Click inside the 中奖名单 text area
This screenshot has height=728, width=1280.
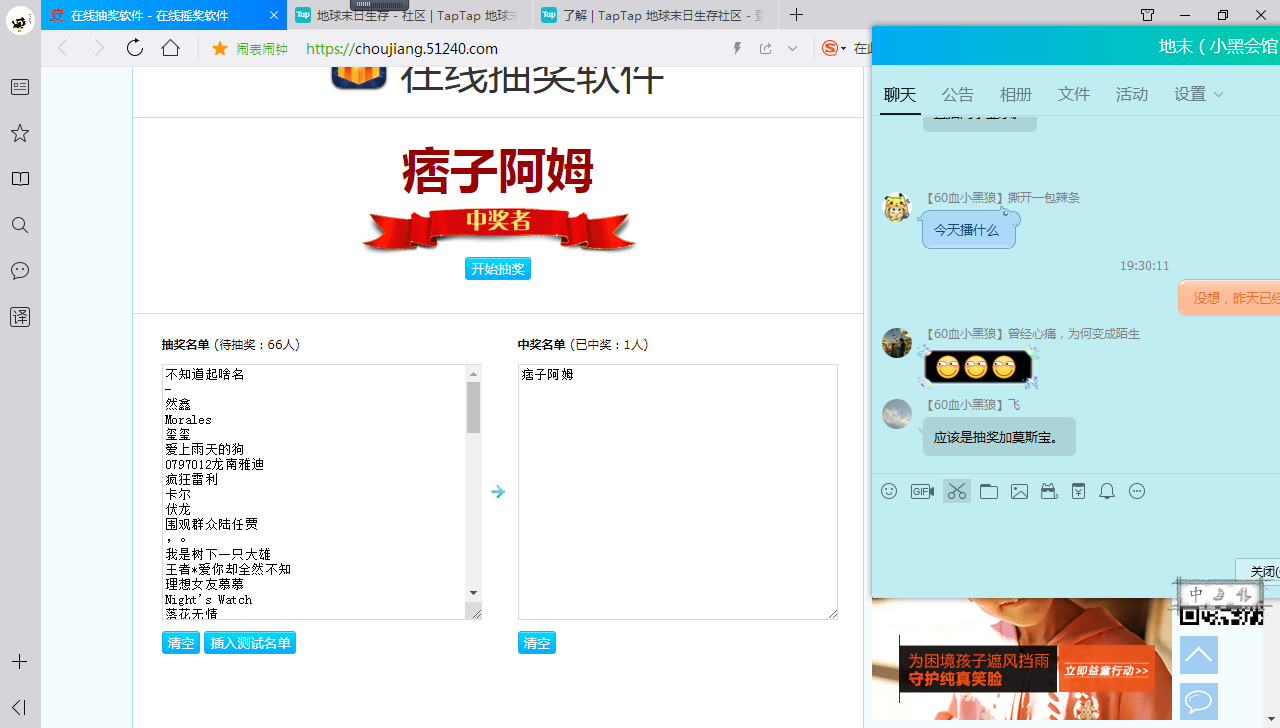click(x=677, y=490)
